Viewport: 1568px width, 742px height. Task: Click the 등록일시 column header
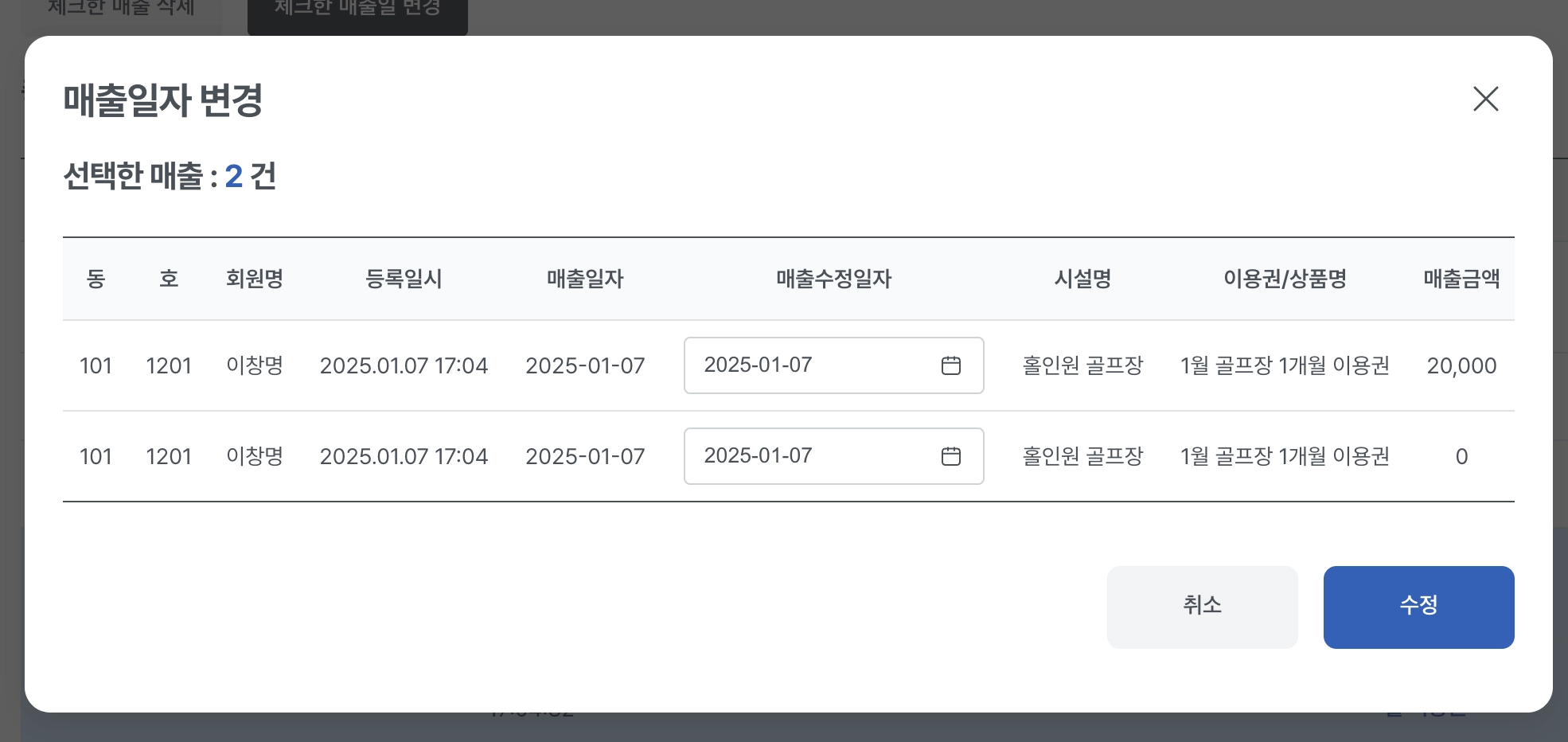click(x=404, y=279)
